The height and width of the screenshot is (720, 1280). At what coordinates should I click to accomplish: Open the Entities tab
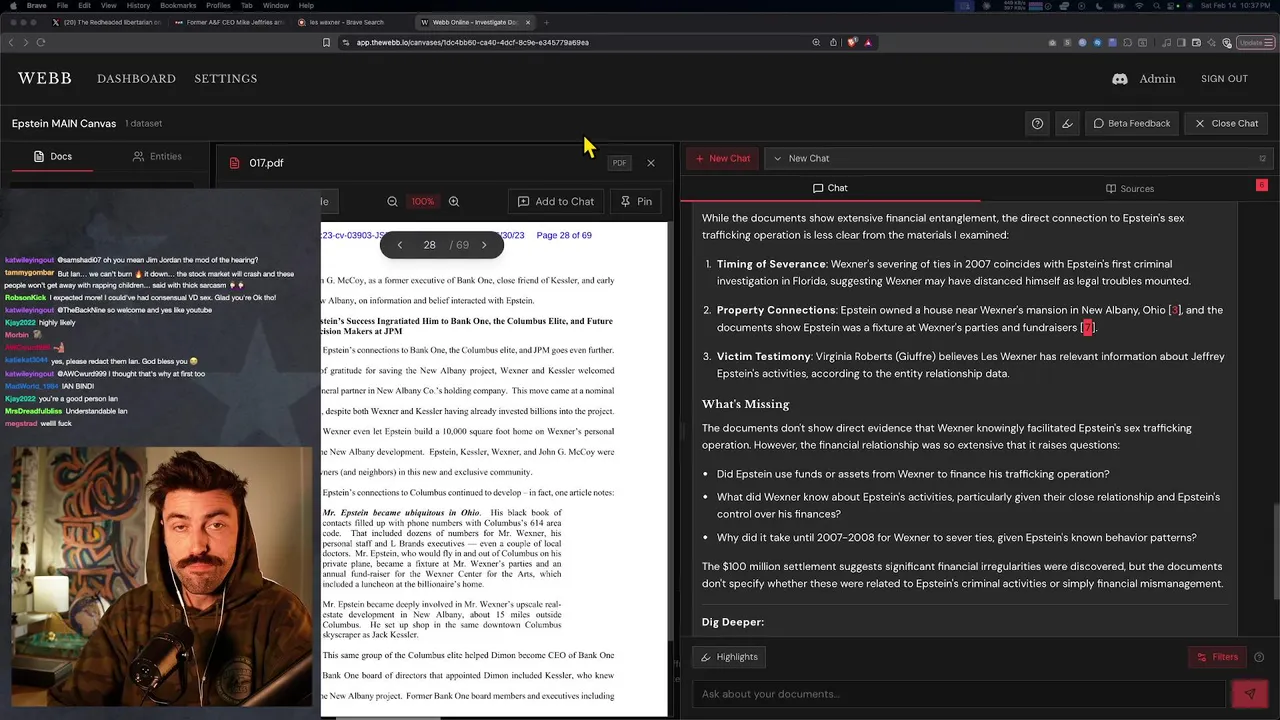pos(157,156)
